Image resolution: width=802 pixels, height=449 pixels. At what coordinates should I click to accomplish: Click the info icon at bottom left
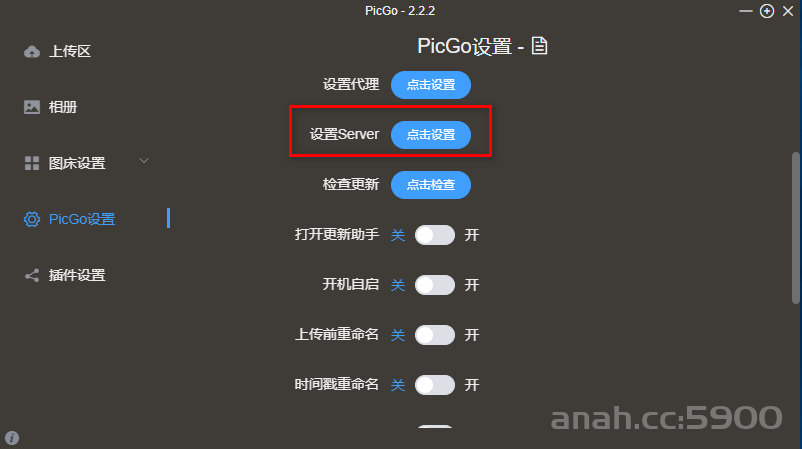(x=12, y=438)
